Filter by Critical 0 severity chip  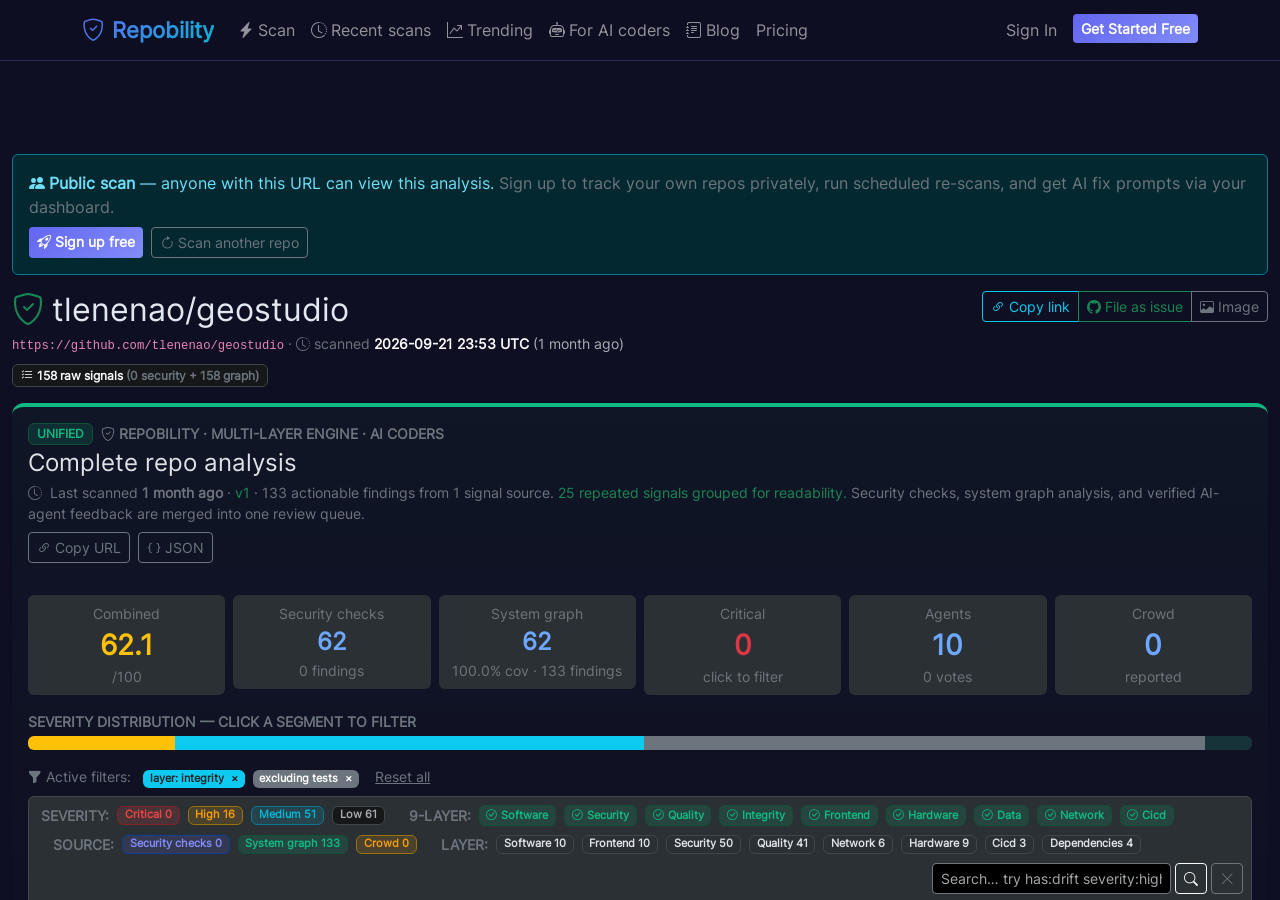point(148,815)
